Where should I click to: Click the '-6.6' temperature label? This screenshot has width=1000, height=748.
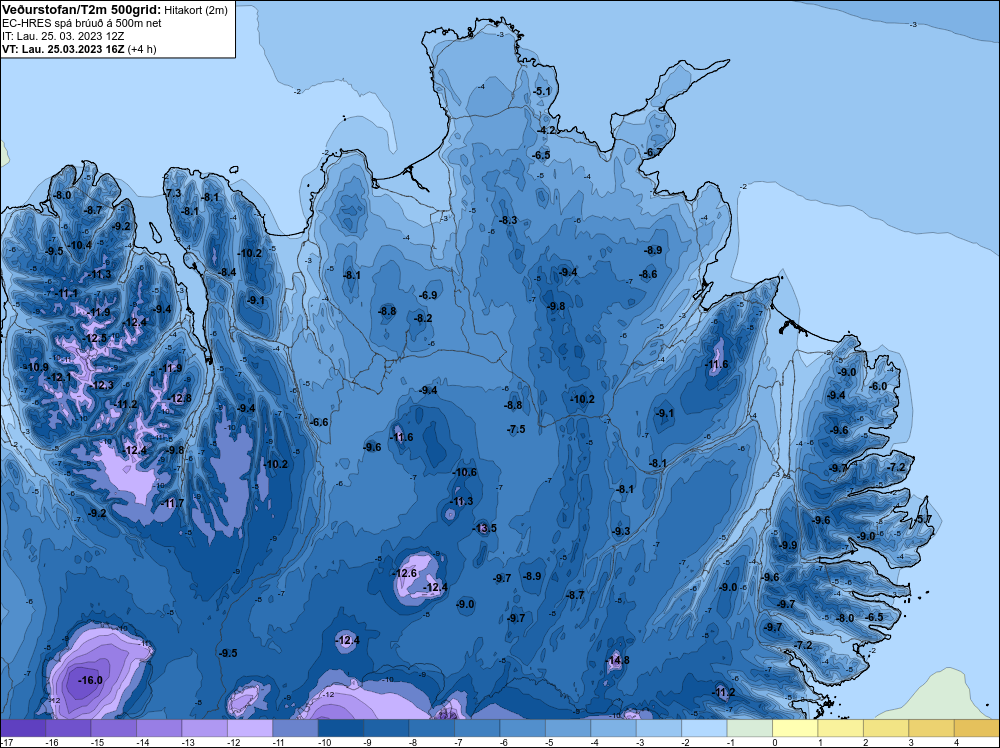click(320, 422)
